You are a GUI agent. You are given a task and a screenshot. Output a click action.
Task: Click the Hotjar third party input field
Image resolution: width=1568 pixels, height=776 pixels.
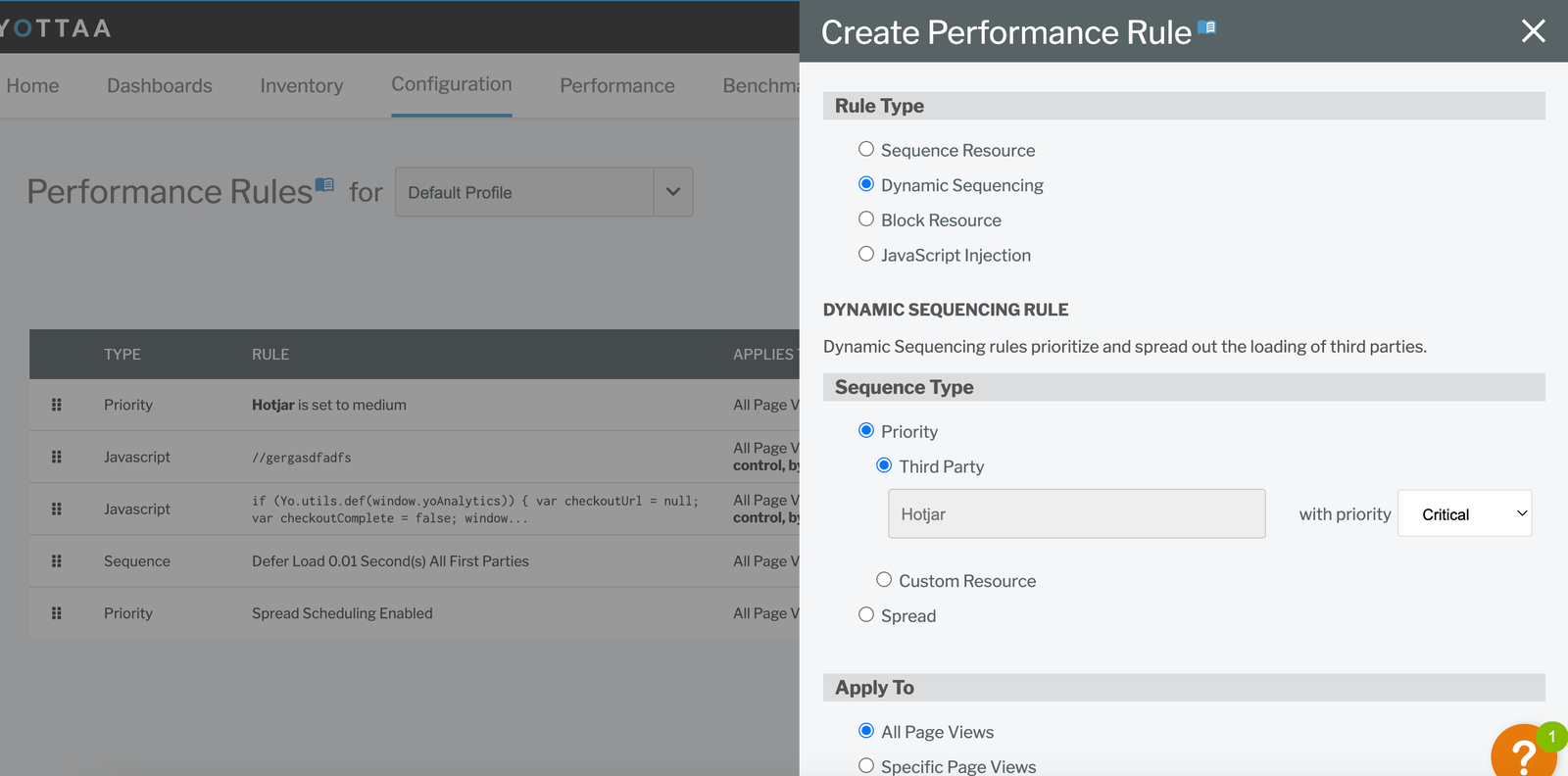(1076, 513)
